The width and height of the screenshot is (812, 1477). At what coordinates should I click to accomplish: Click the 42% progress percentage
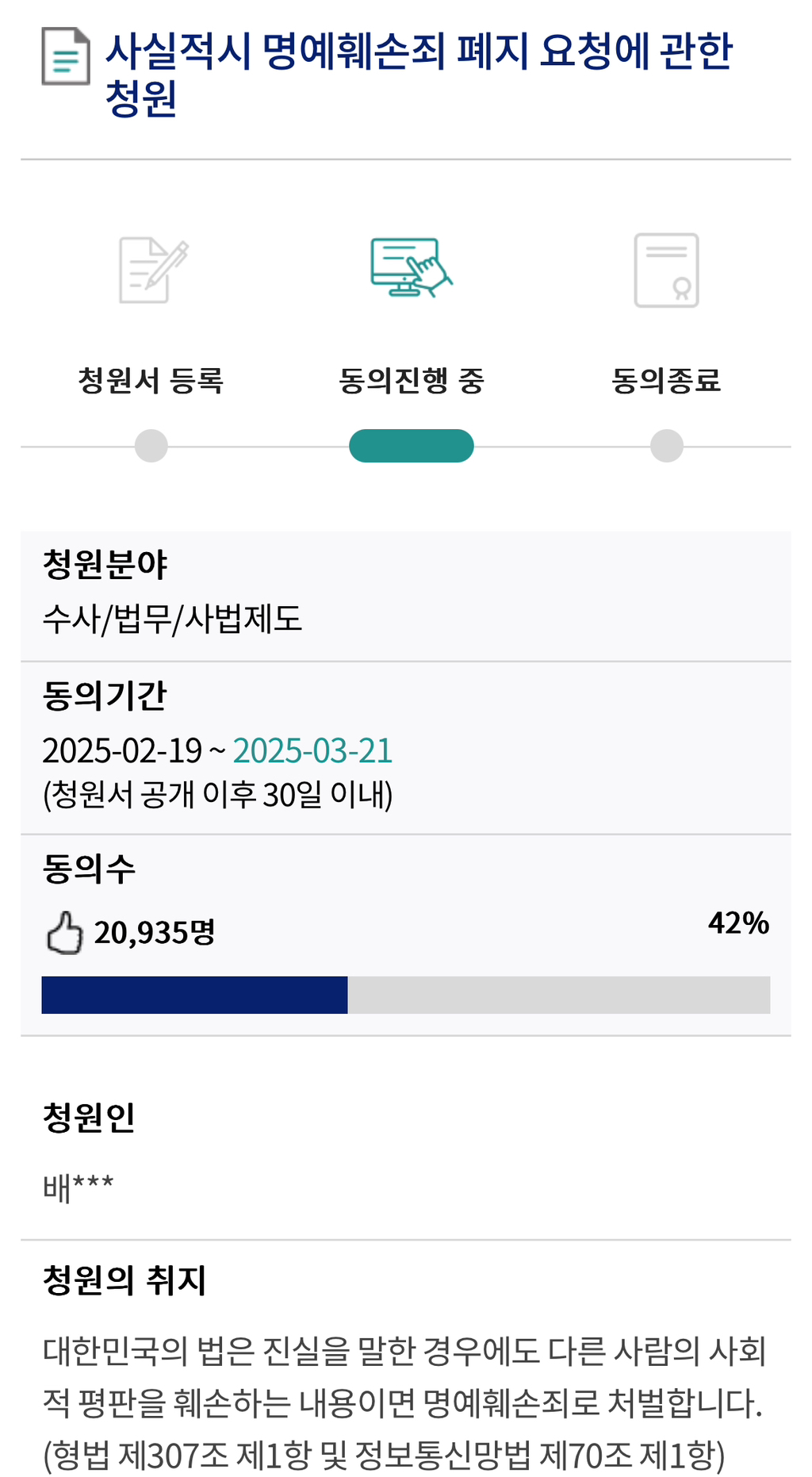point(738,923)
